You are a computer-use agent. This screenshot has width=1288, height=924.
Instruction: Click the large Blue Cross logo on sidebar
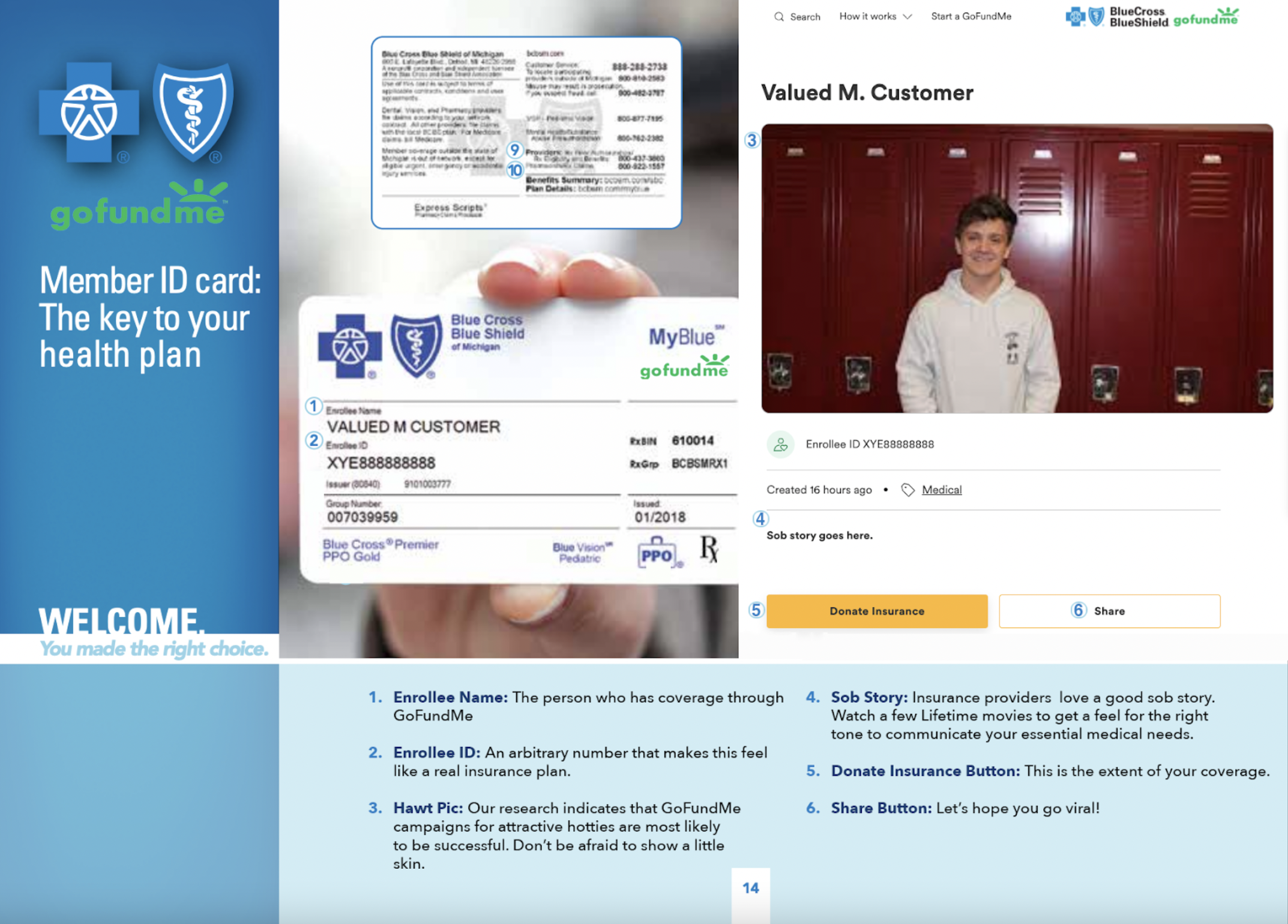tap(89, 112)
